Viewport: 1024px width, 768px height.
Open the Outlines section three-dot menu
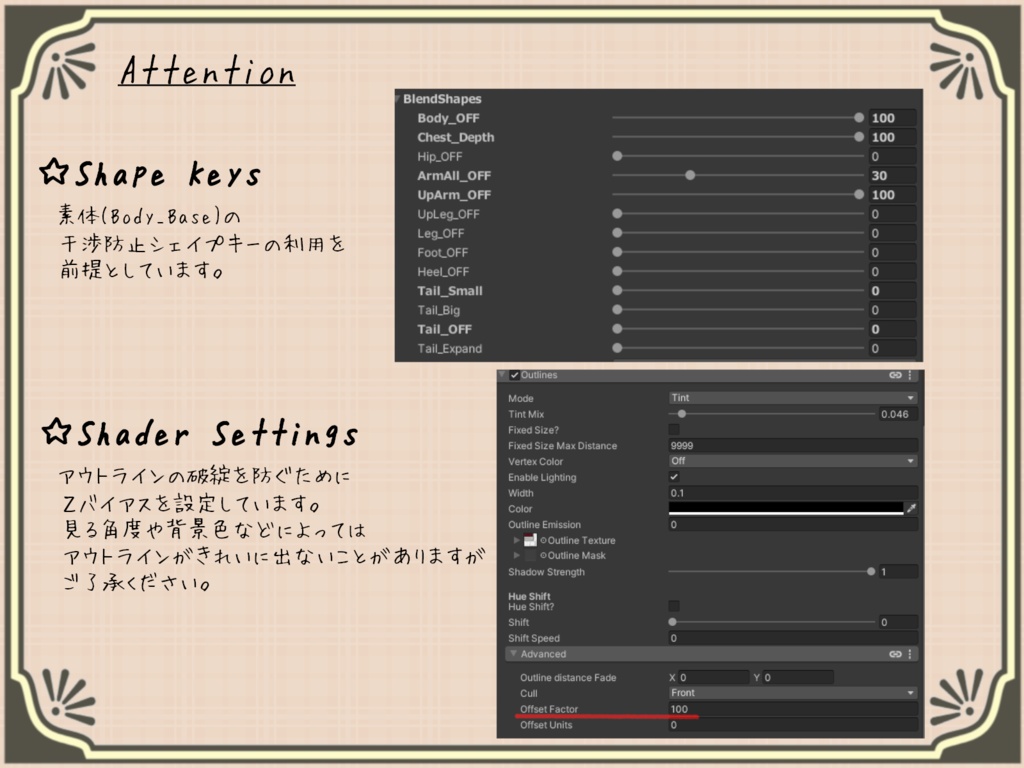tap(910, 375)
